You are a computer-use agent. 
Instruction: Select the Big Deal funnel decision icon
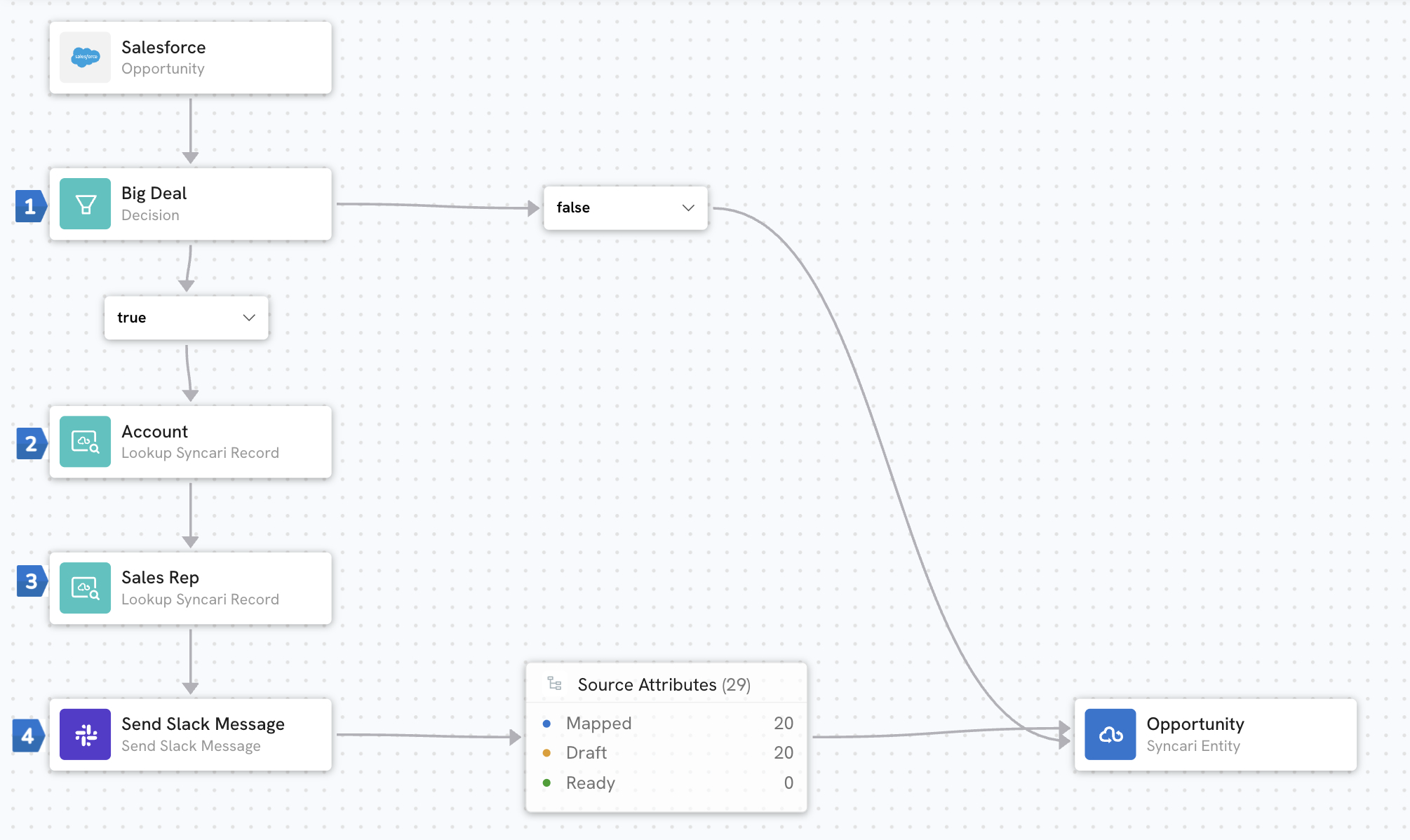click(x=85, y=204)
